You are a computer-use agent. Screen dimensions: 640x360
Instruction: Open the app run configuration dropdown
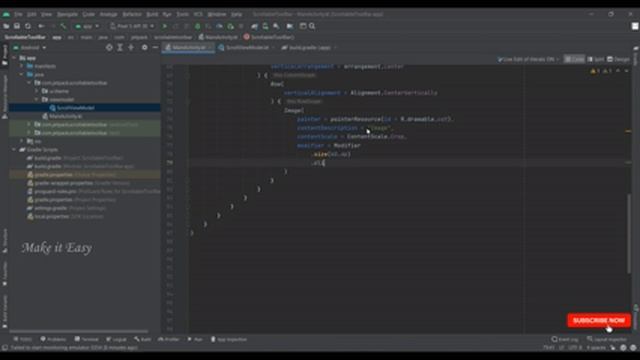pos(87,26)
